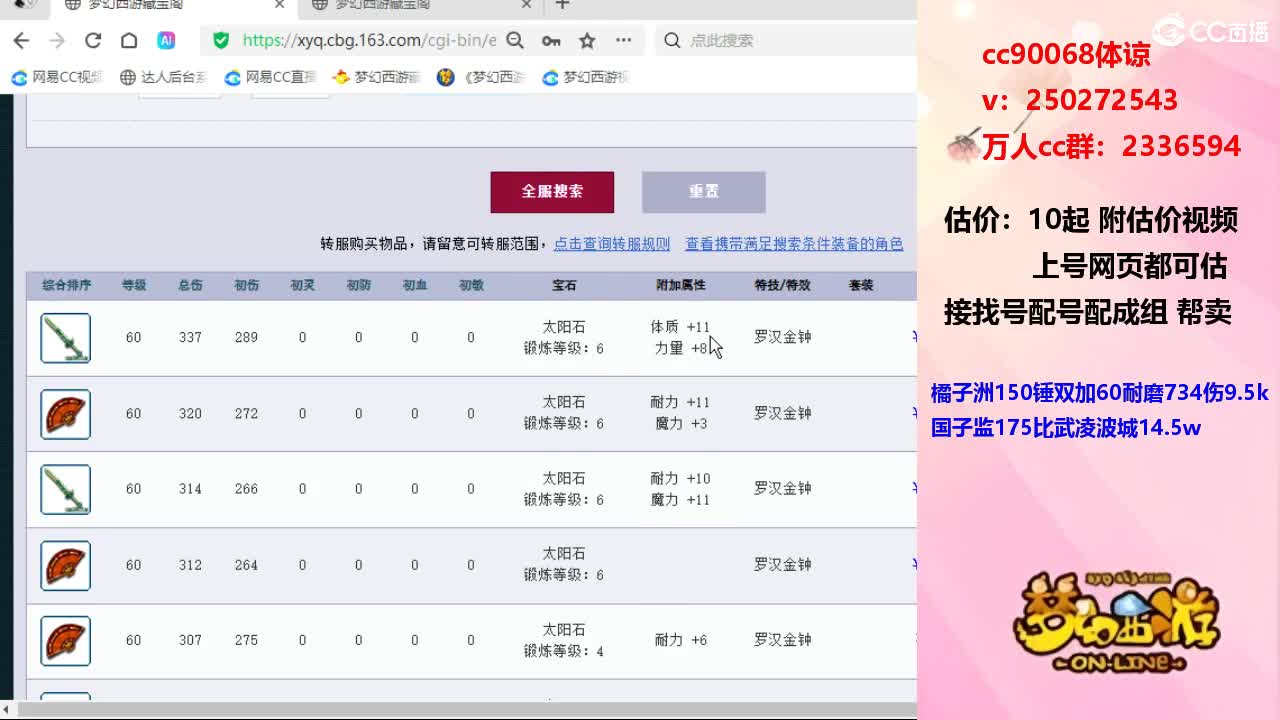Bookmark this page with the star icon
The width and height of the screenshot is (1280, 720).
coord(587,41)
